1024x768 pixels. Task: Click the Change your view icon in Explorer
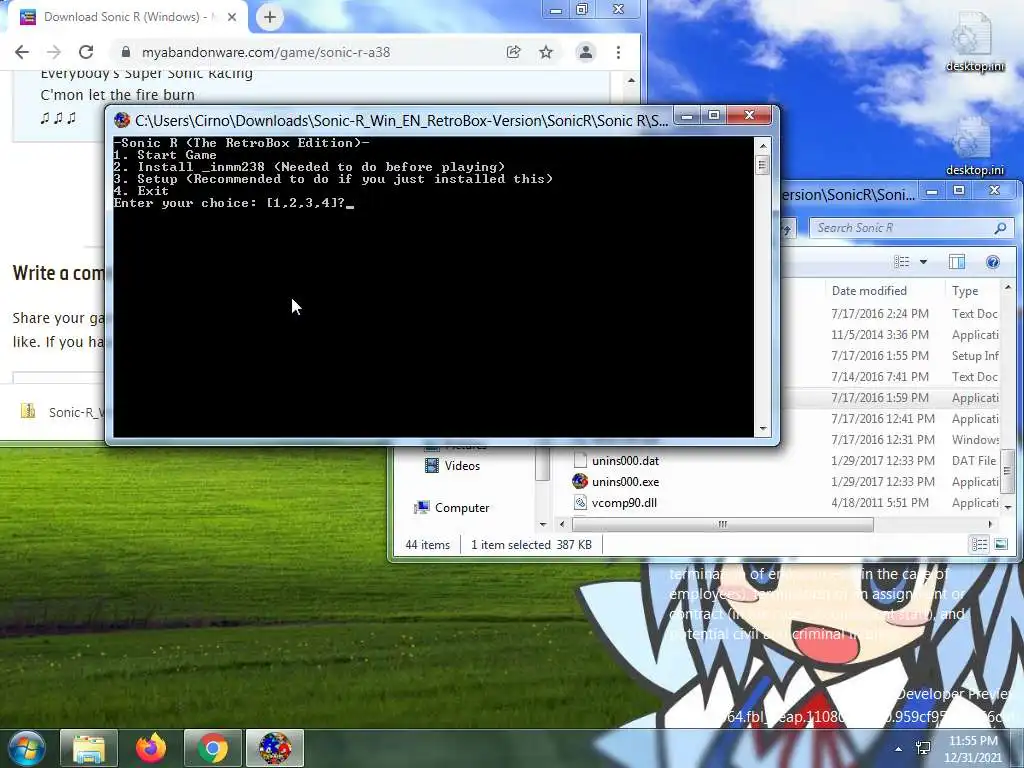coord(902,262)
